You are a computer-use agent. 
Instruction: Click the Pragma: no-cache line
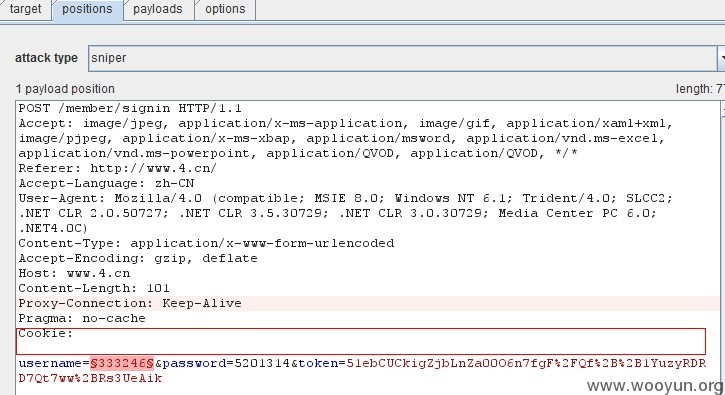(x=82, y=318)
